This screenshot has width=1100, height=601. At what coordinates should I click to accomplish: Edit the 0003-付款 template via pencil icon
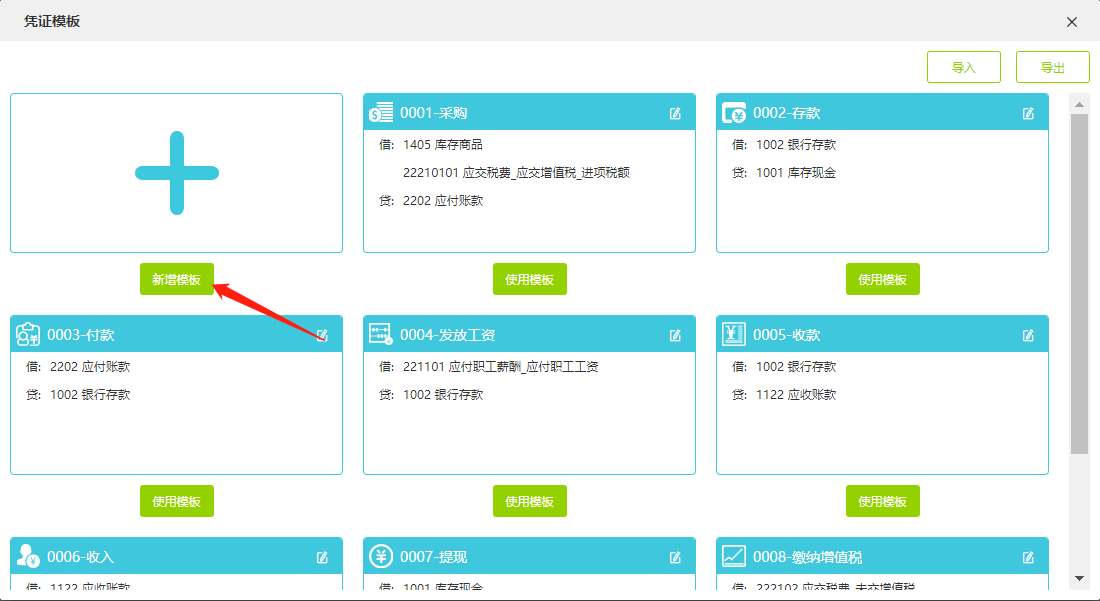(x=321, y=334)
